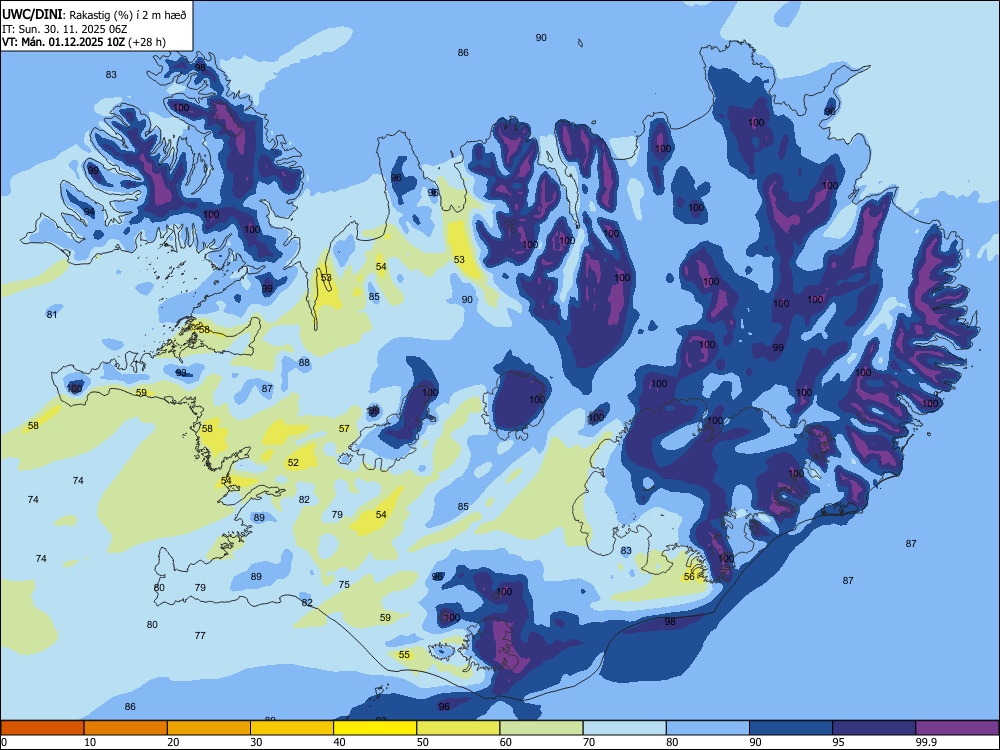This screenshot has width=1000, height=750.
Task: Choose the 80–90 medium blue legend swatch
Action: pyautogui.click(x=708, y=728)
